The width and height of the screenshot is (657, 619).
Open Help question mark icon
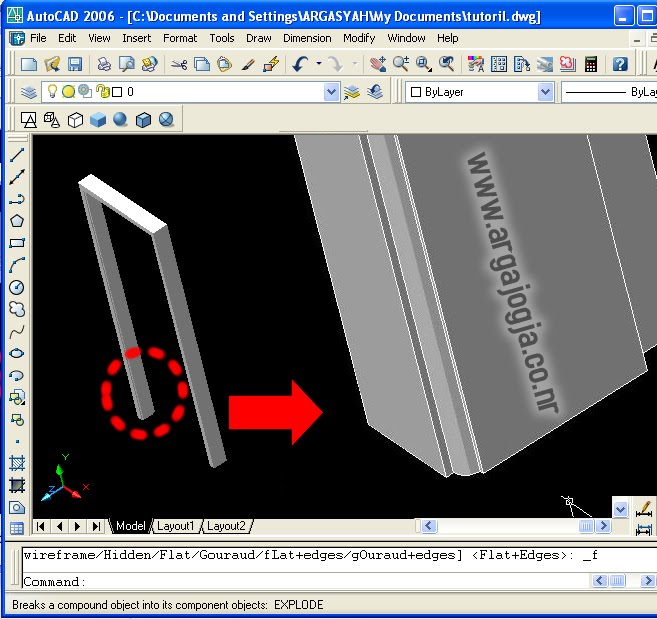tap(620, 64)
